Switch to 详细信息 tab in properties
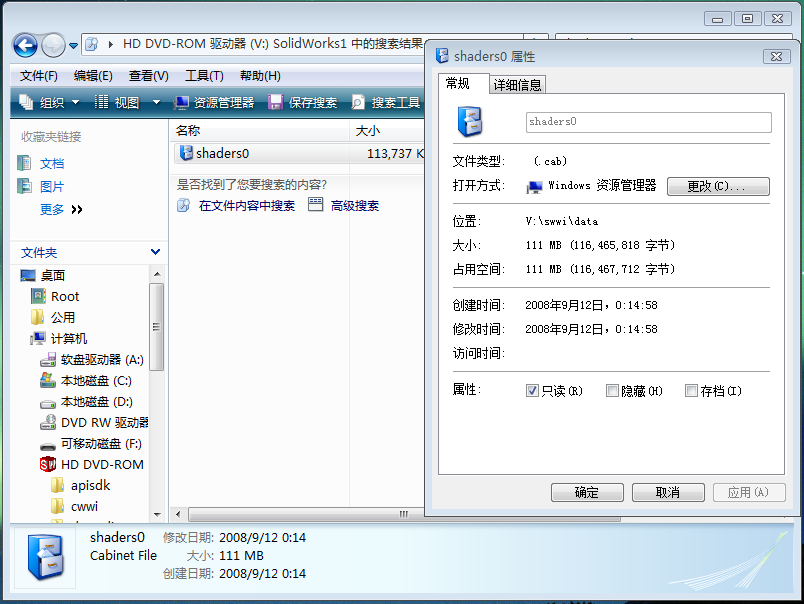 [x=517, y=85]
